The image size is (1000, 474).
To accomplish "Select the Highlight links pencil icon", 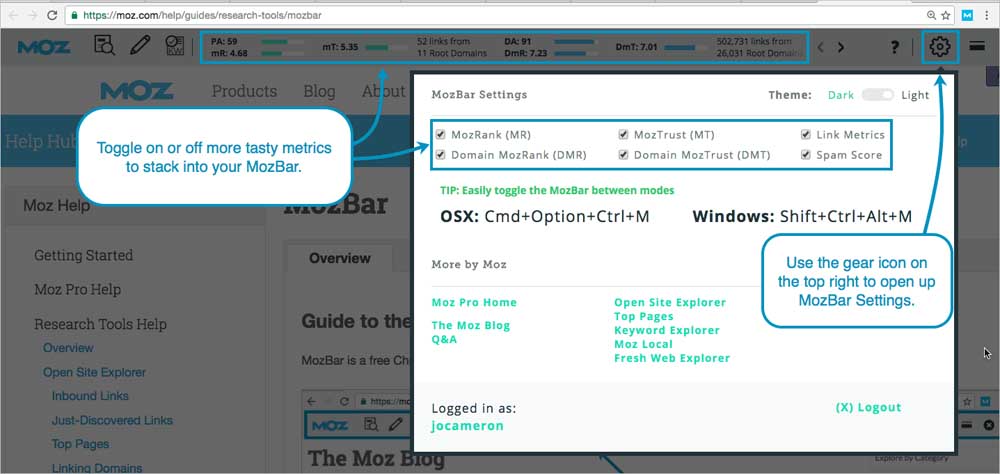I will pyautogui.click(x=140, y=47).
